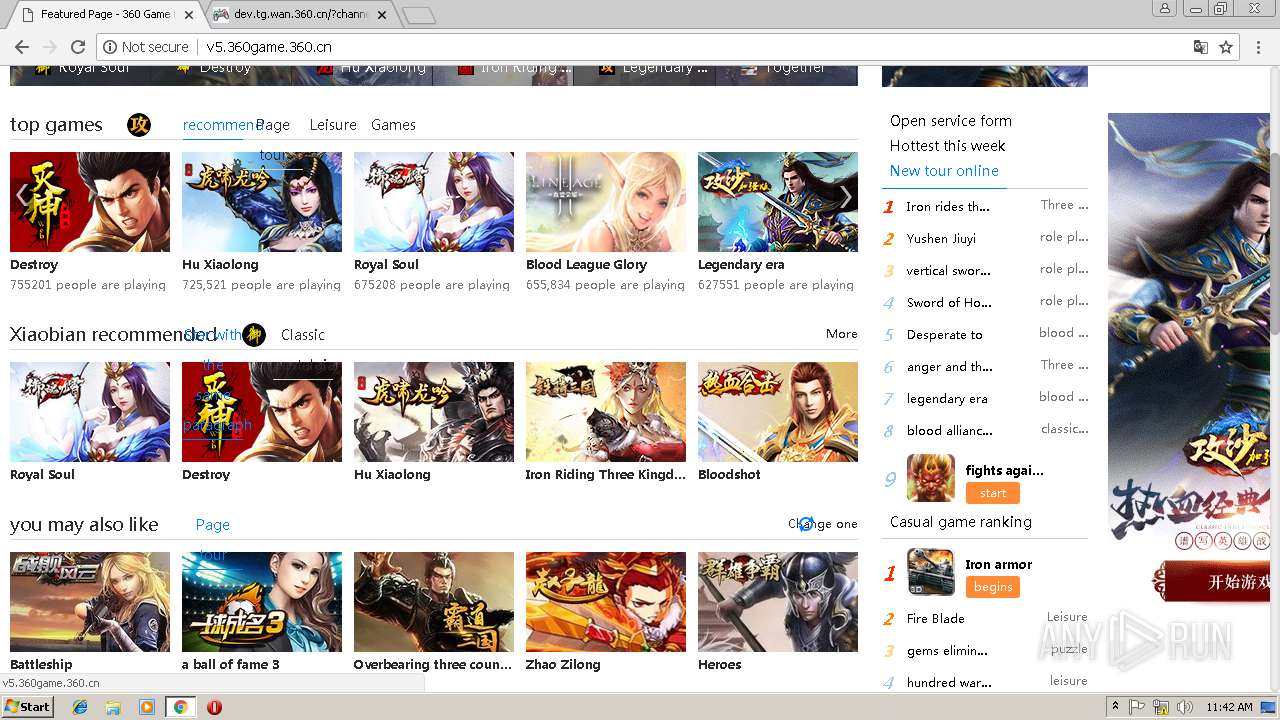
Task: Click Iron rides th... ranking entry
Action: click(x=948, y=207)
